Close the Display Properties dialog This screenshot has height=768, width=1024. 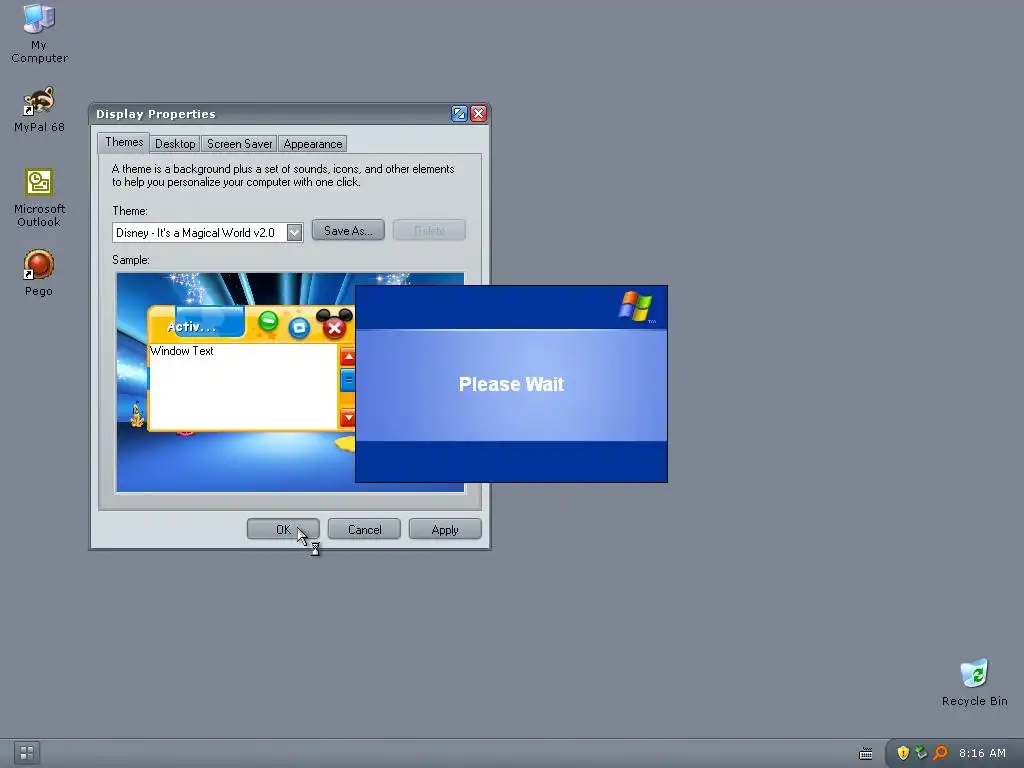pyautogui.click(x=479, y=114)
